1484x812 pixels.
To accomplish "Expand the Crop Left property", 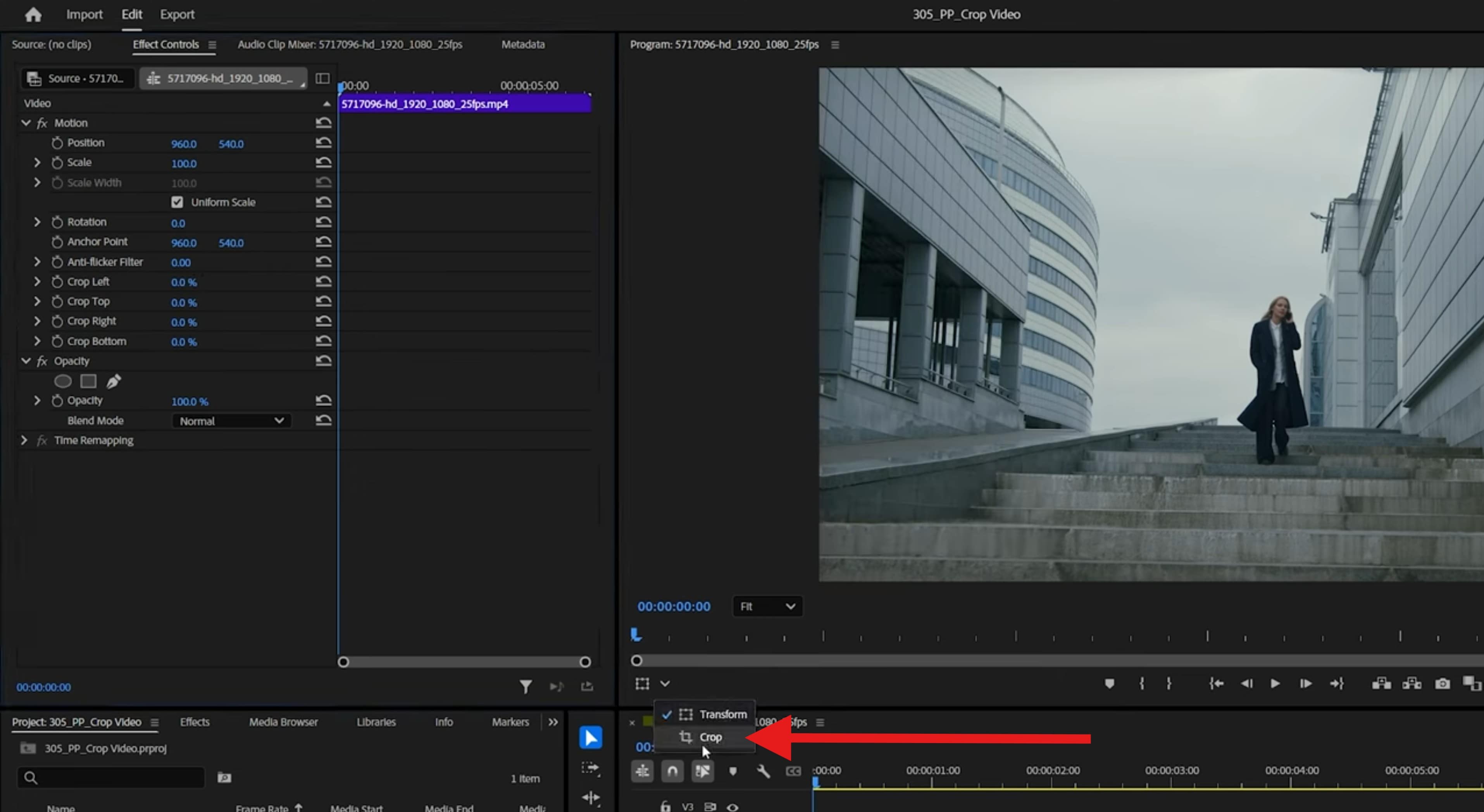I will [38, 282].
